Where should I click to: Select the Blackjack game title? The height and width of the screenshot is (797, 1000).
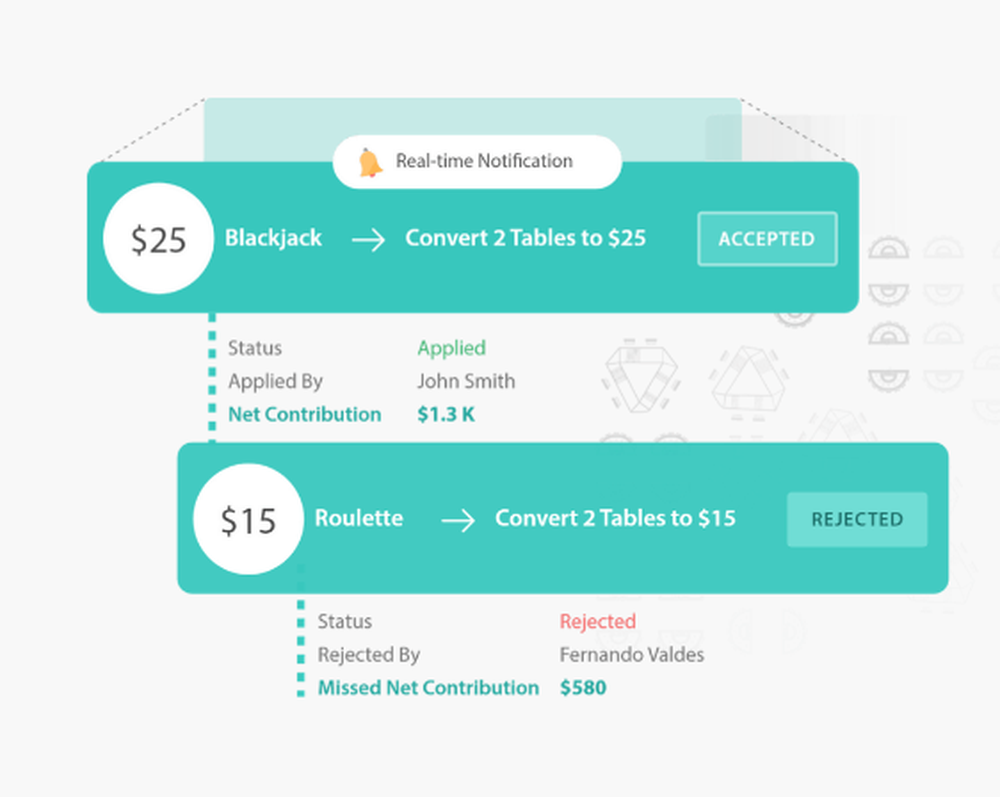pos(273,238)
